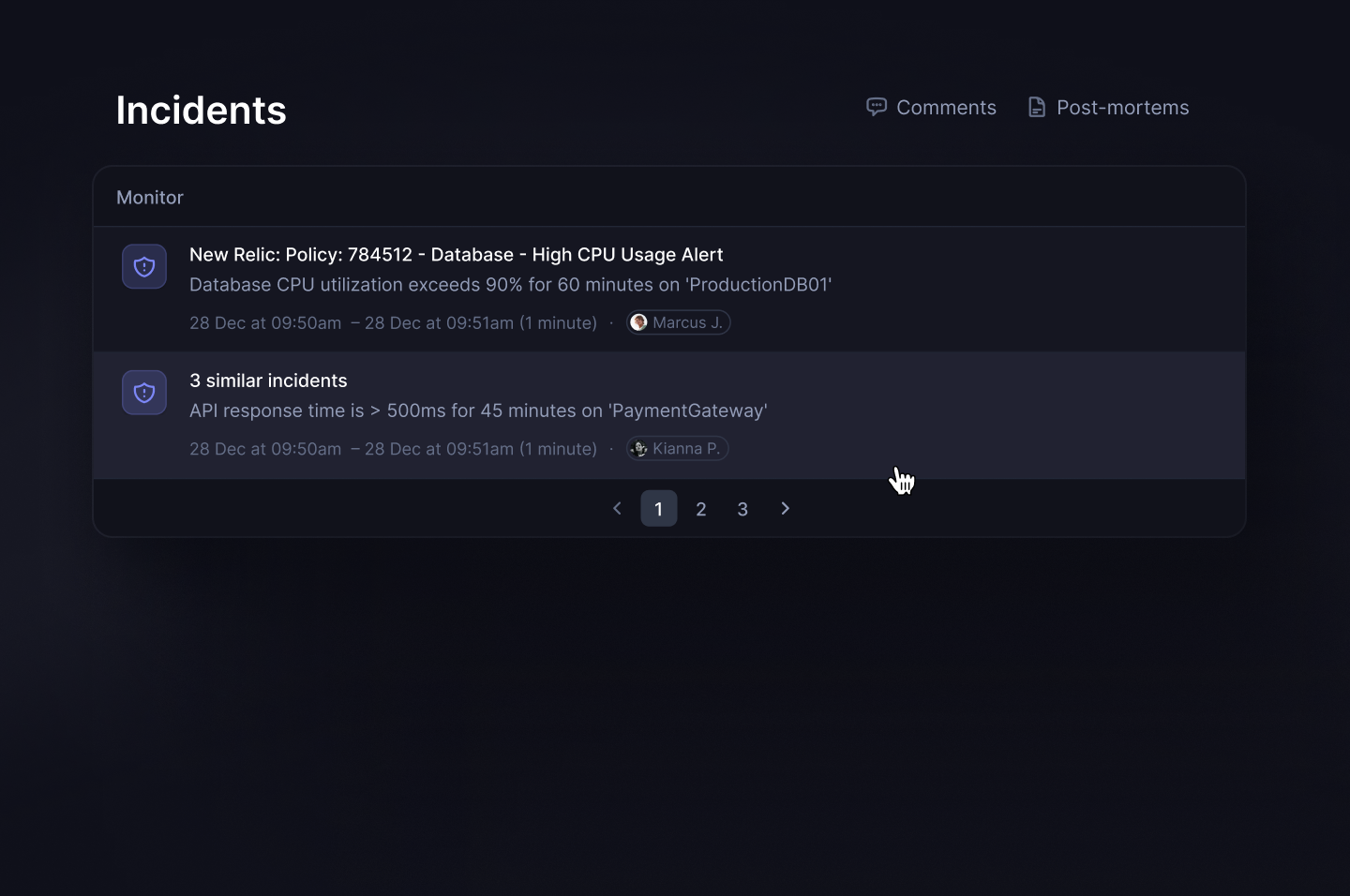Click the Incidents page heading
The height and width of the screenshot is (896, 1350).
click(x=201, y=111)
